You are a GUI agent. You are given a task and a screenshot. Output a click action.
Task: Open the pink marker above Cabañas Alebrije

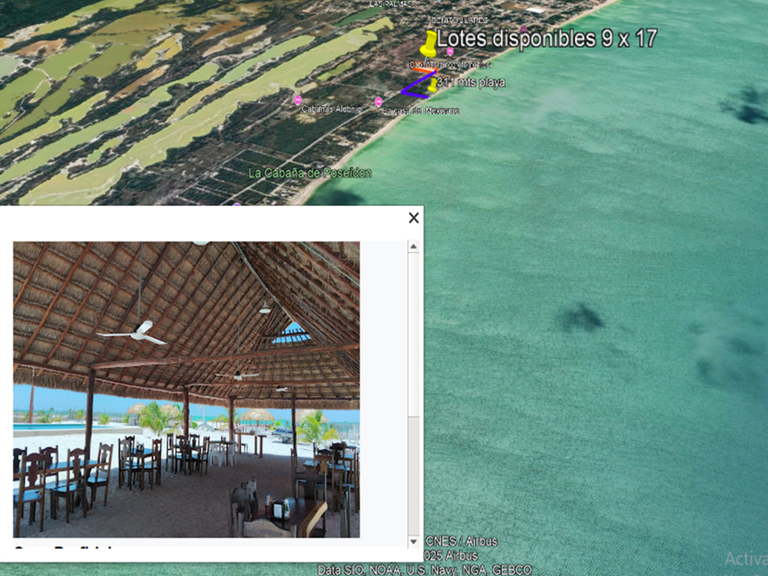click(x=297, y=99)
